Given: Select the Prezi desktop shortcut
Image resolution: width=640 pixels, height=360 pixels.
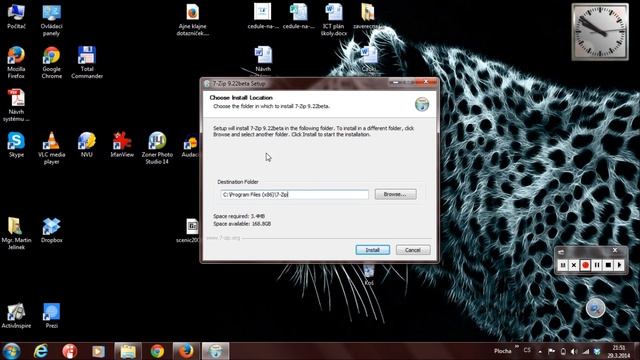Looking at the screenshot, I should point(51,316).
